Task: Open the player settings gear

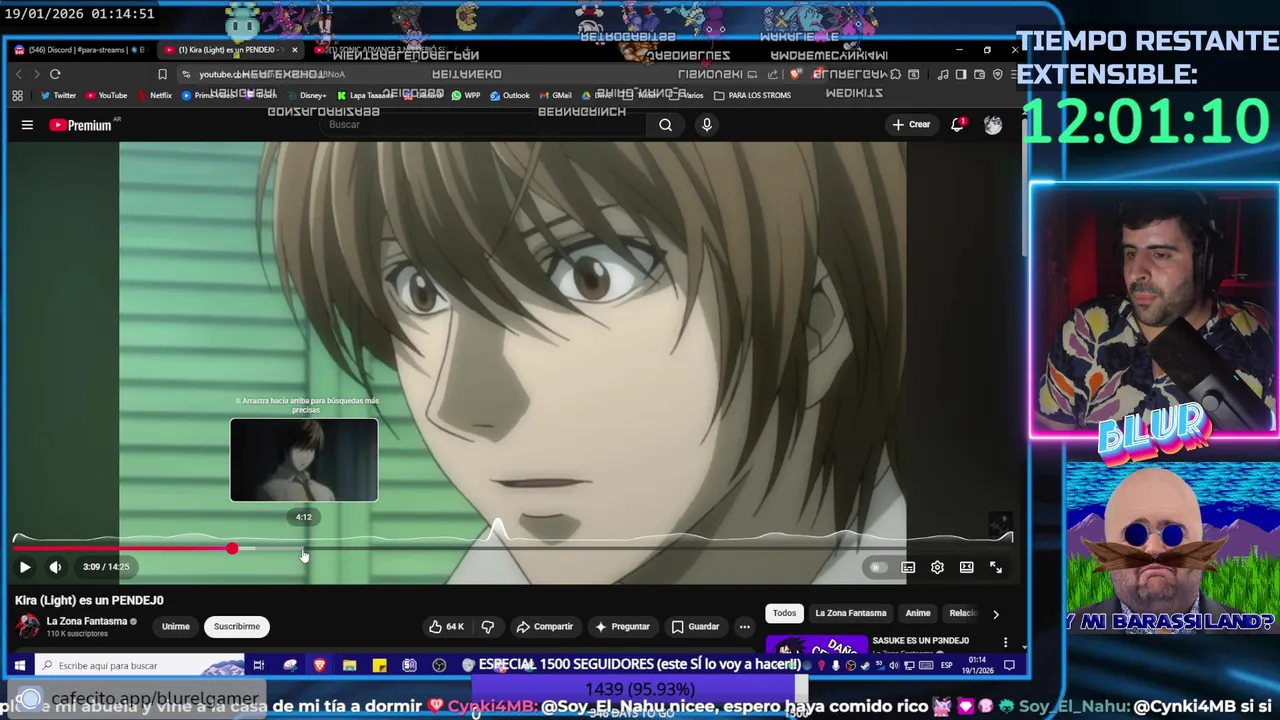Action: click(937, 568)
